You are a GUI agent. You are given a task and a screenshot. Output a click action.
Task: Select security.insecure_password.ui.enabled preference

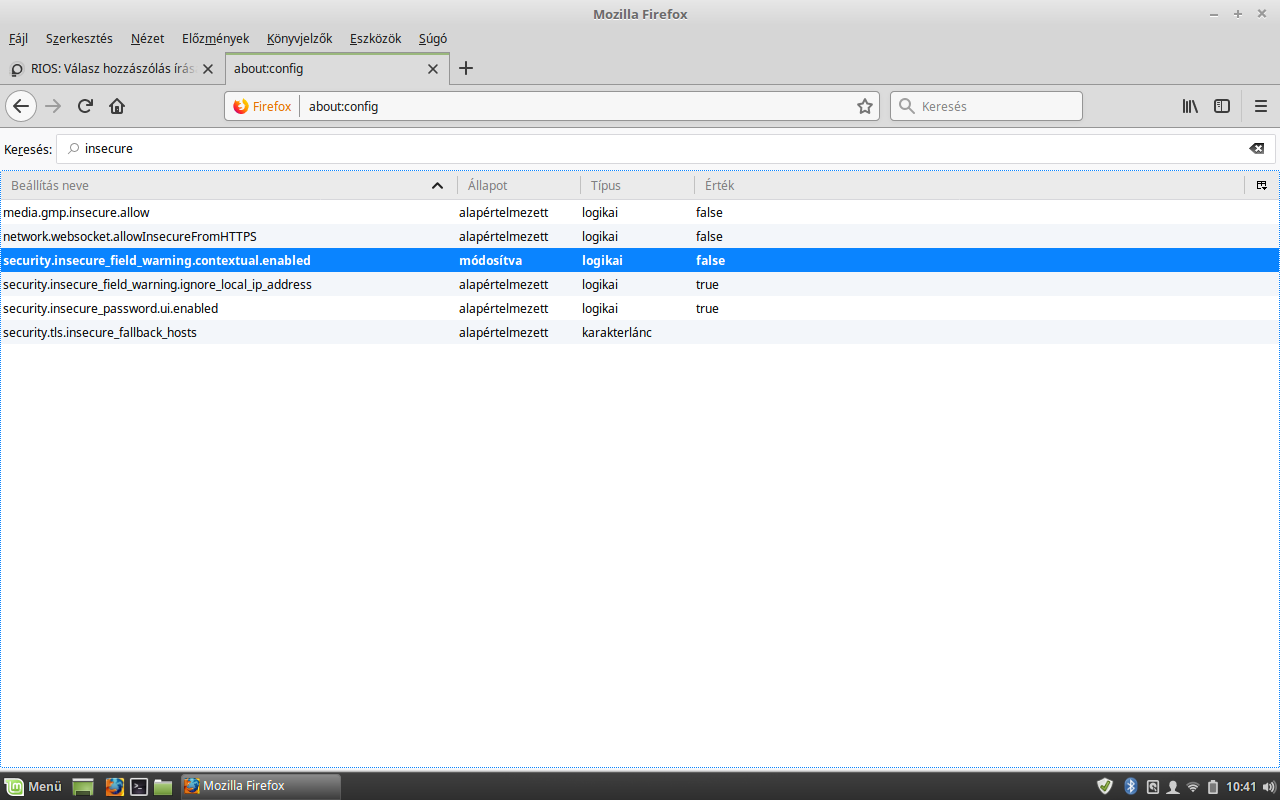point(640,308)
